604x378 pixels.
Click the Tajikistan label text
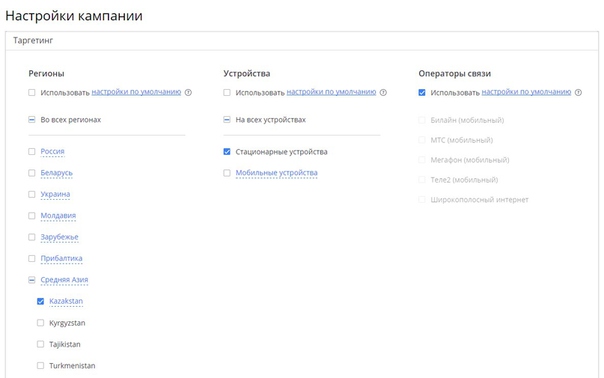(65, 344)
